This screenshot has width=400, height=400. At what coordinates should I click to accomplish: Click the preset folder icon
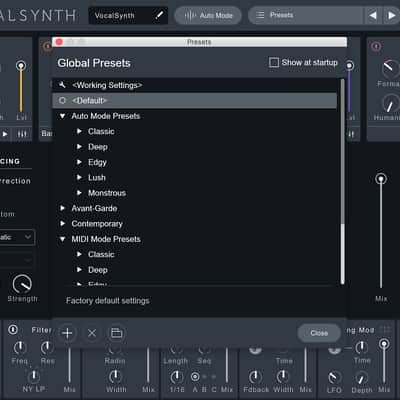pyautogui.click(x=116, y=333)
